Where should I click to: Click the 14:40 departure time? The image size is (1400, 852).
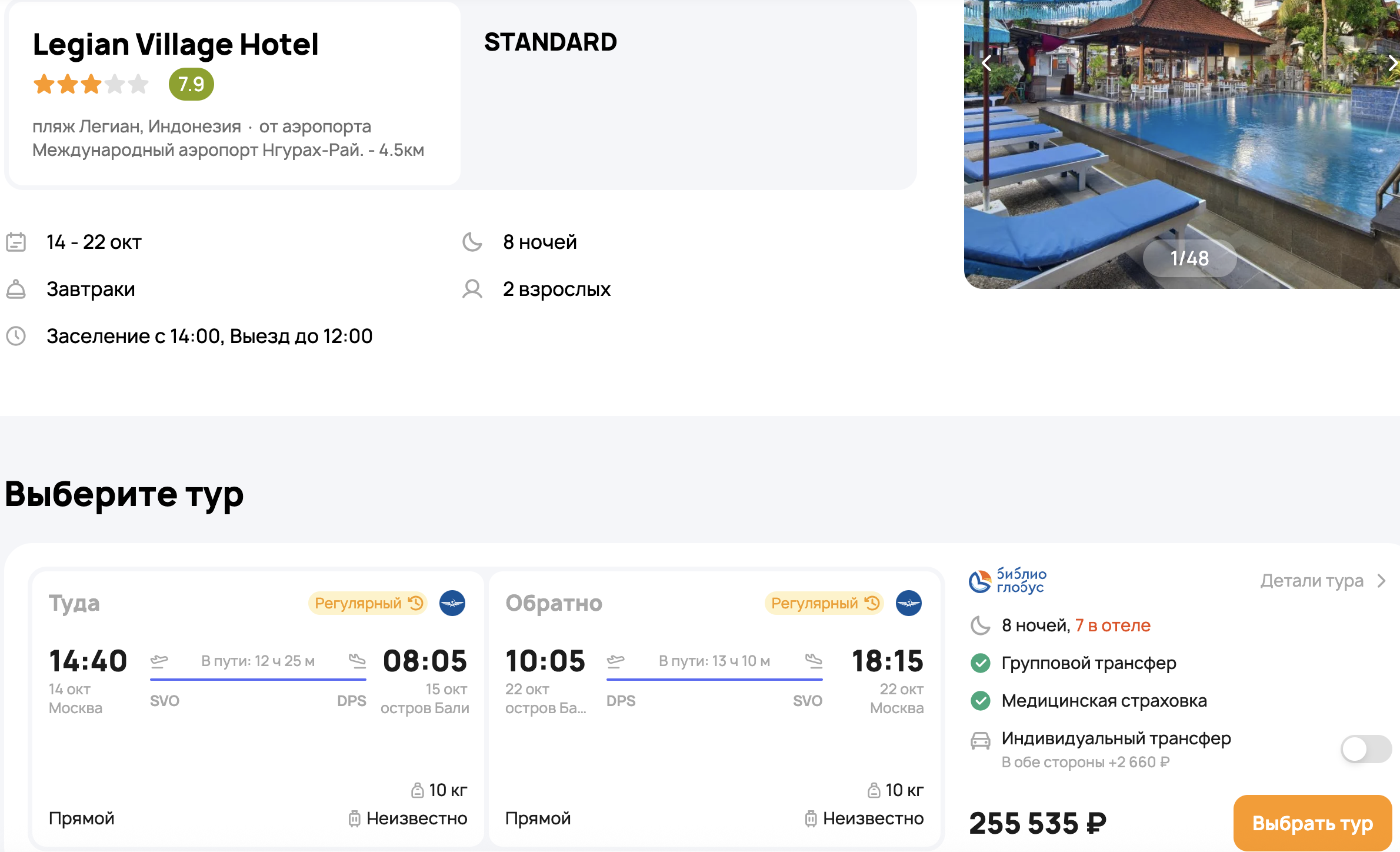(x=88, y=661)
